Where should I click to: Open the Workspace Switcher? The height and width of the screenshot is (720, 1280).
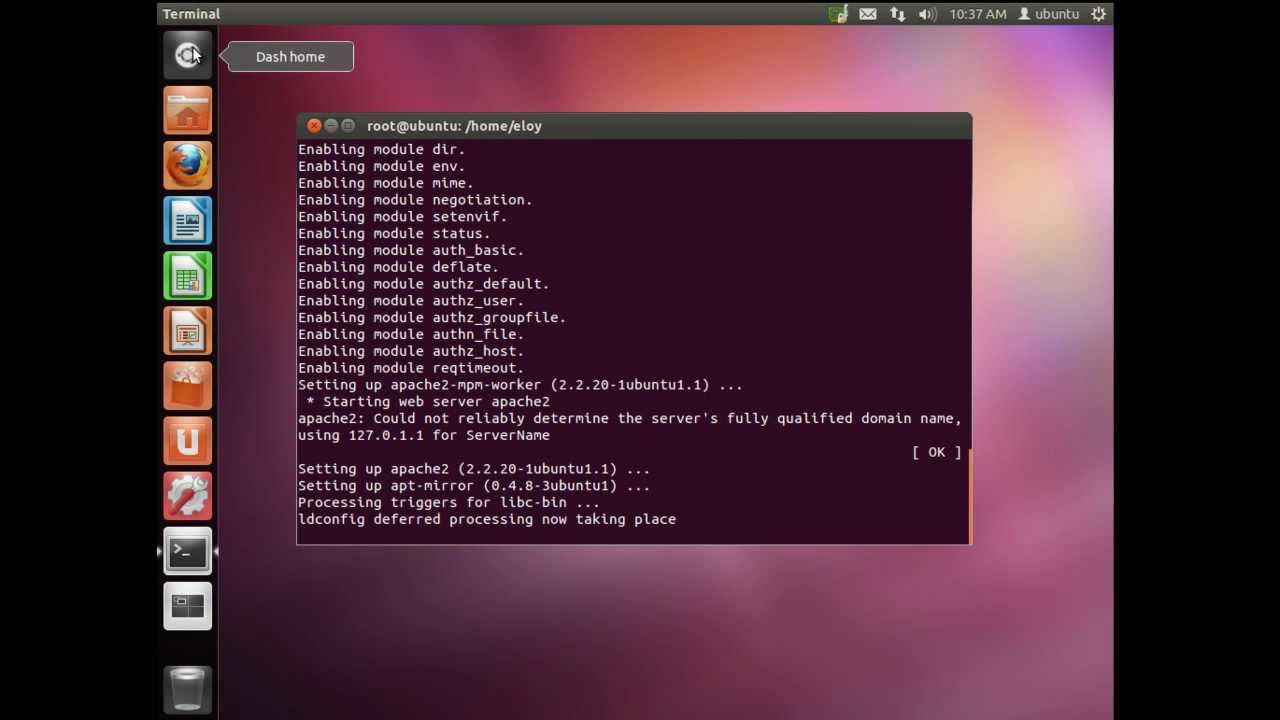[x=188, y=606]
